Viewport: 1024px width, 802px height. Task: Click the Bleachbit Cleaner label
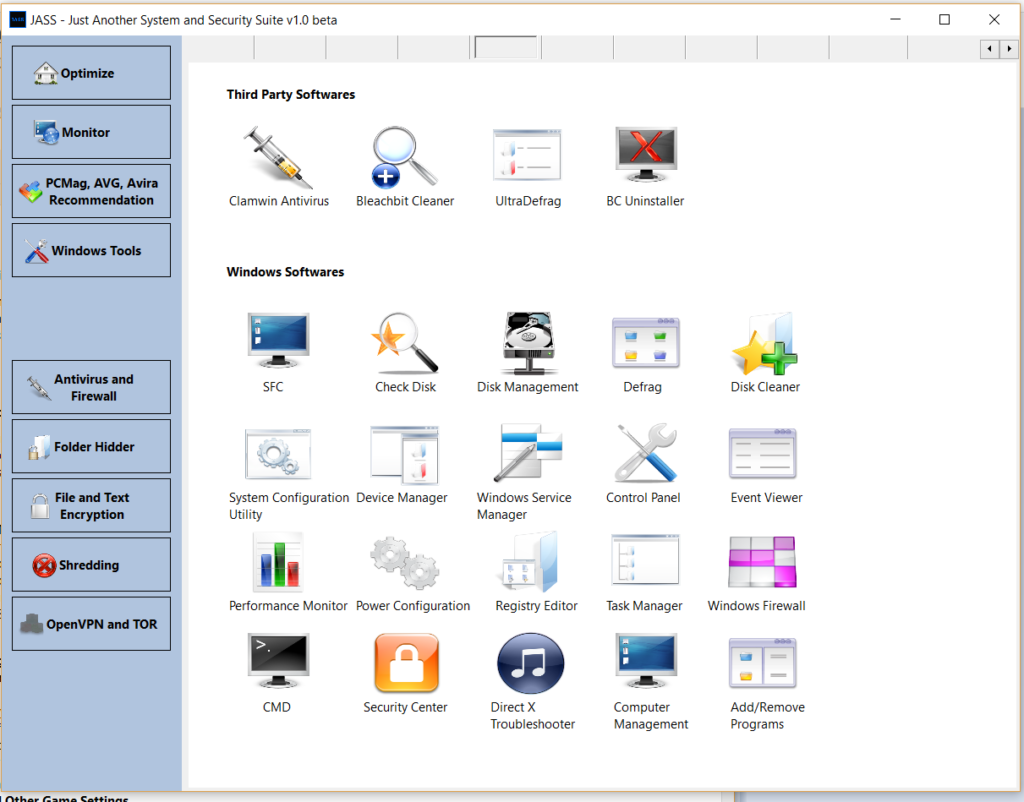pyautogui.click(x=405, y=201)
